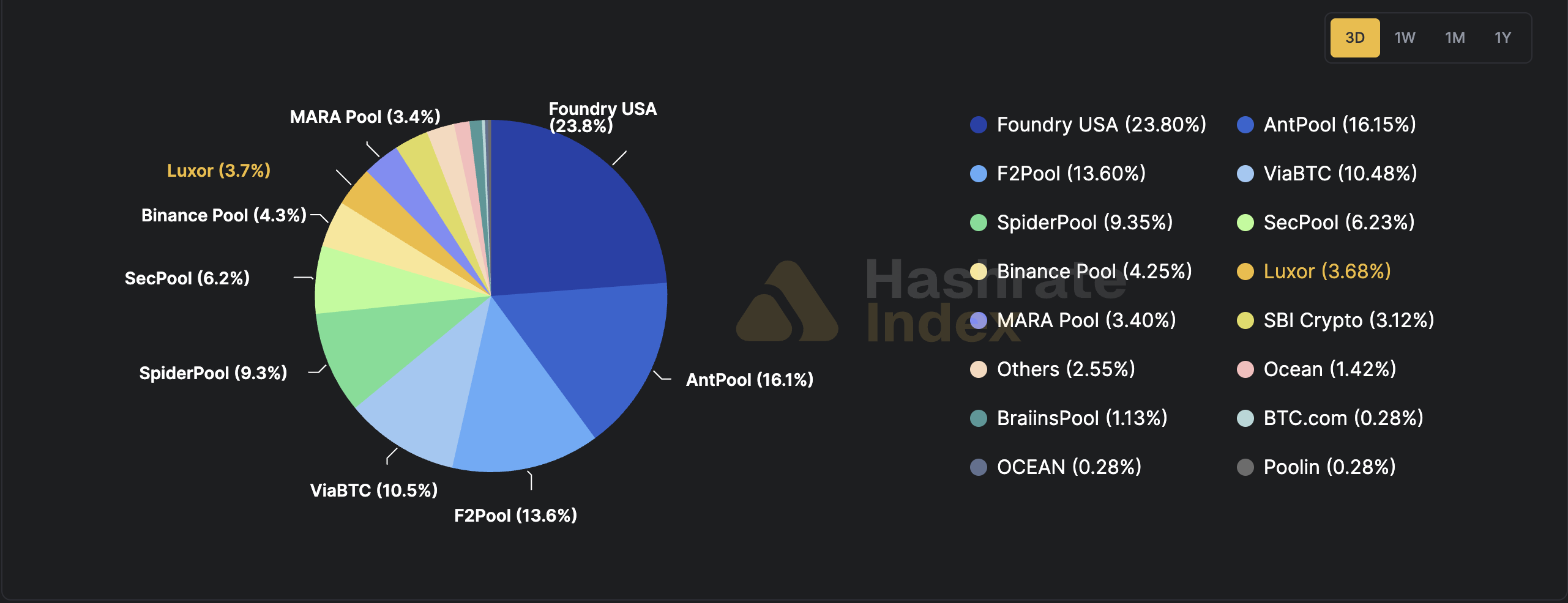Select the 1M time range button
1568x603 pixels.
pos(1454,38)
